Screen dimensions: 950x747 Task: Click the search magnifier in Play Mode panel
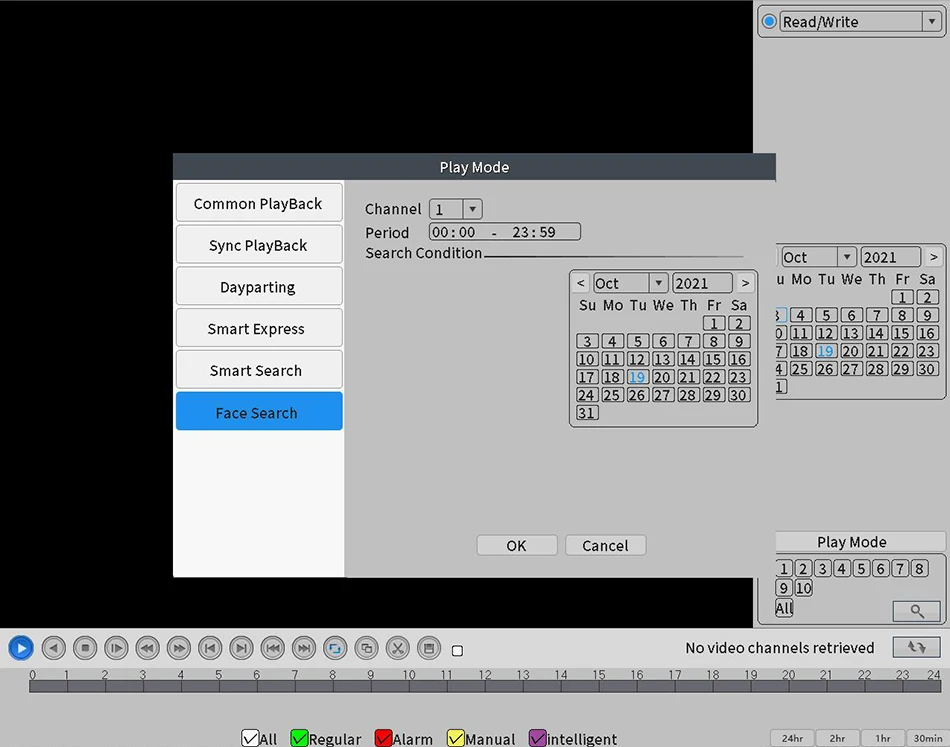[x=916, y=610]
